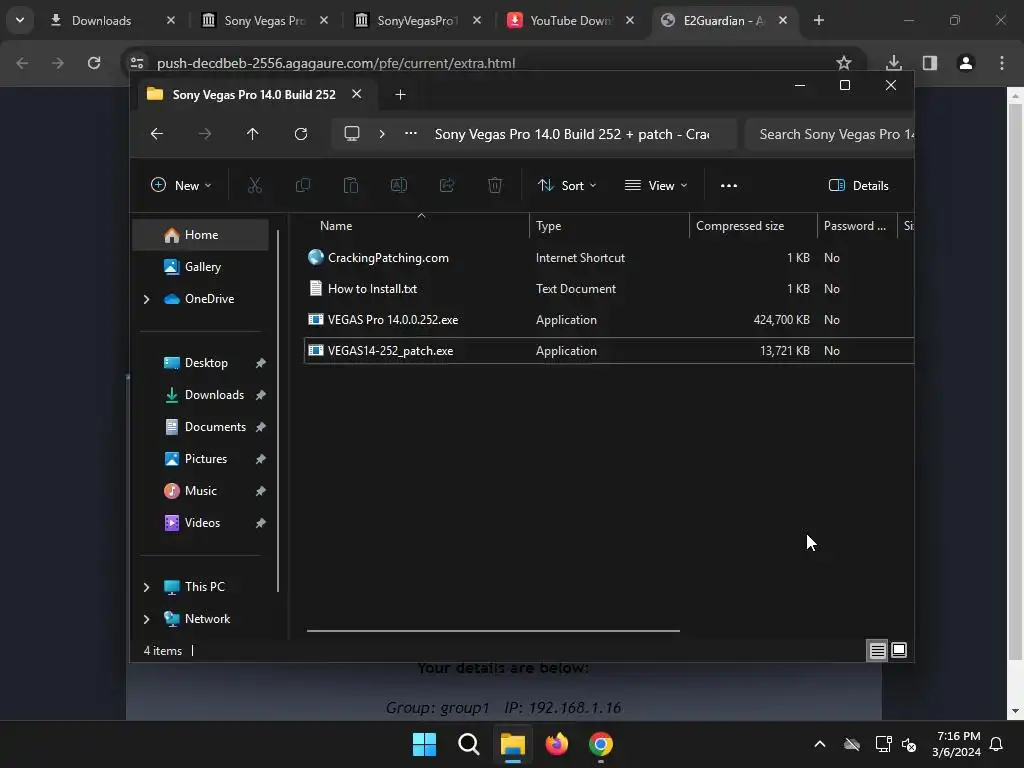Click the Share icon in Explorer toolbar
Screen dimensions: 1024x768
point(447,185)
